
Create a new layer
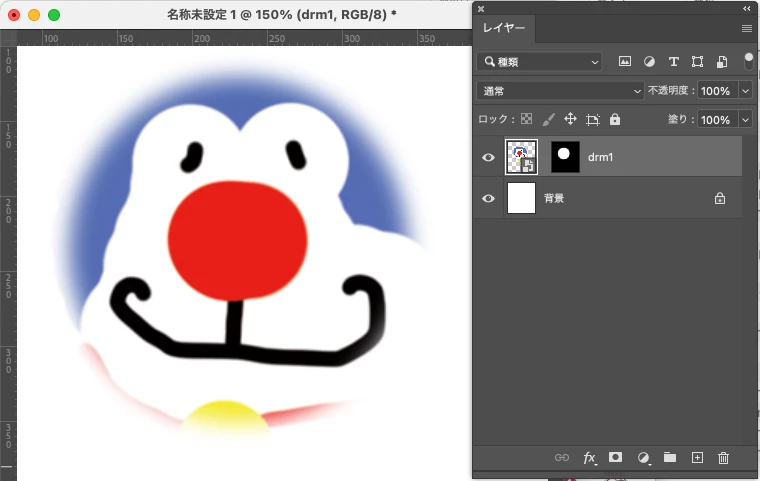pos(697,457)
